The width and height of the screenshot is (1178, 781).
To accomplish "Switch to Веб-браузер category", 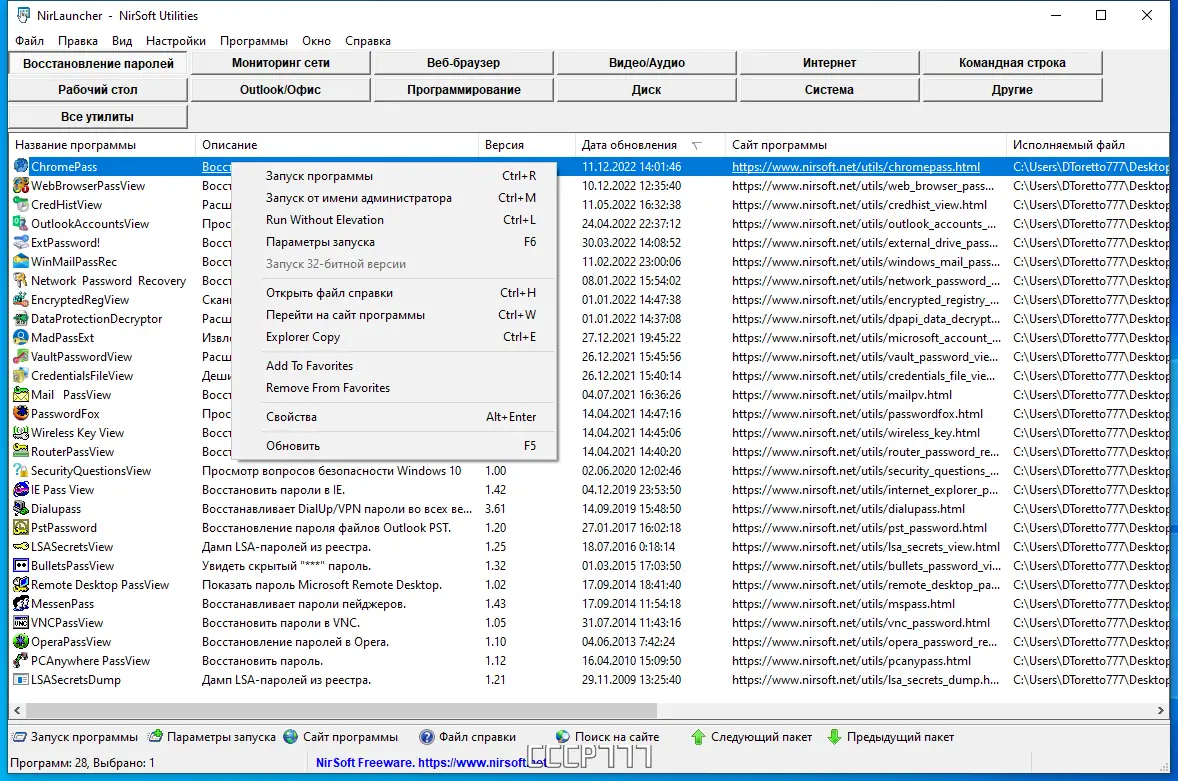I will point(464,63).
